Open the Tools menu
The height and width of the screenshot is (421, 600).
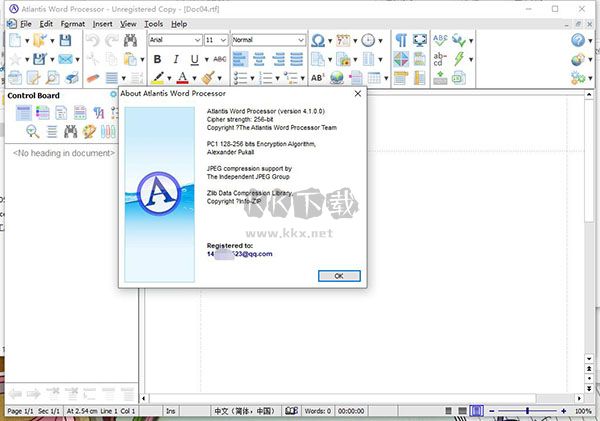[x=153, y=22]
